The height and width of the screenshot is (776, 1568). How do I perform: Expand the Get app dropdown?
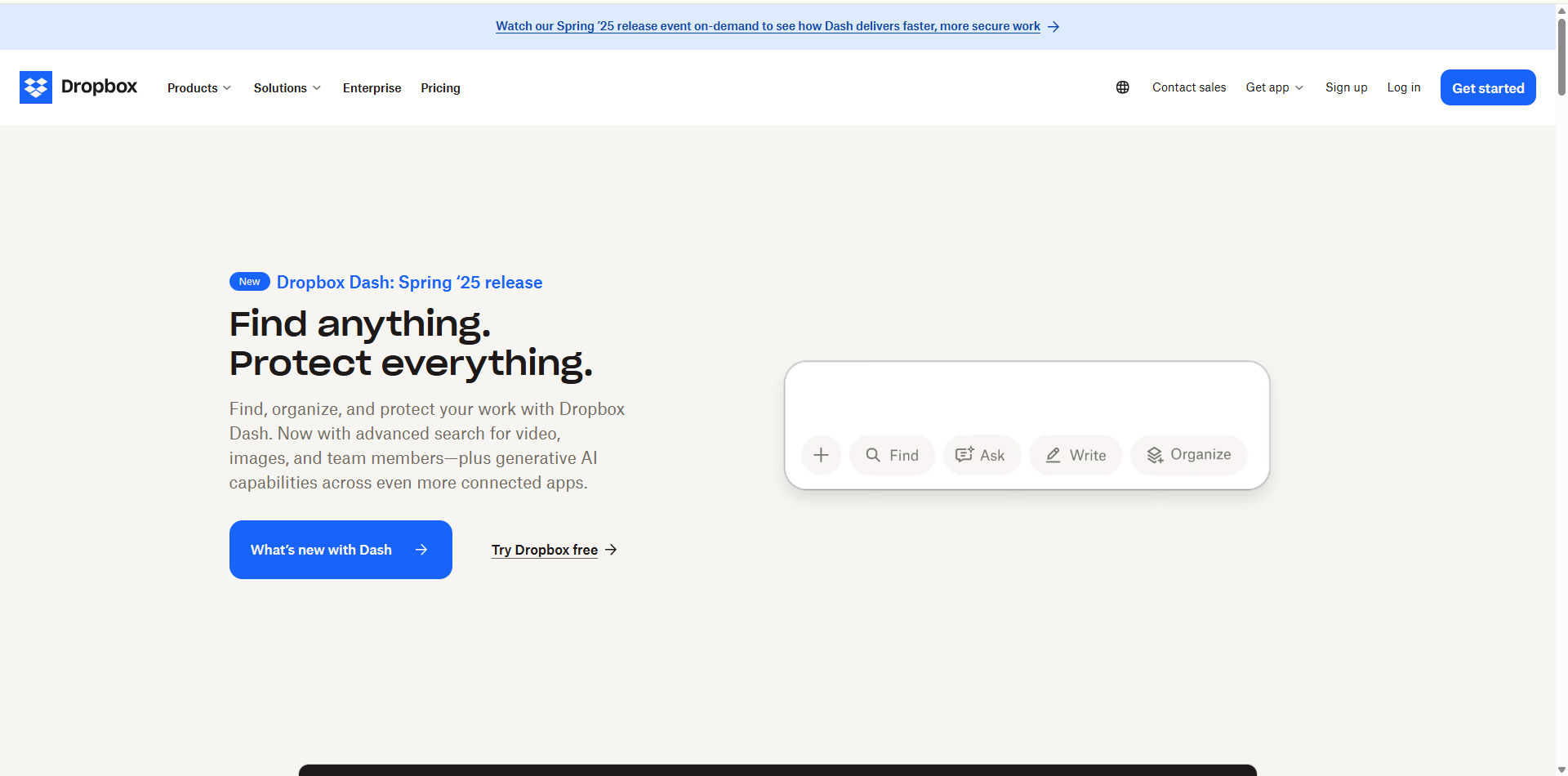[1273, 87]
